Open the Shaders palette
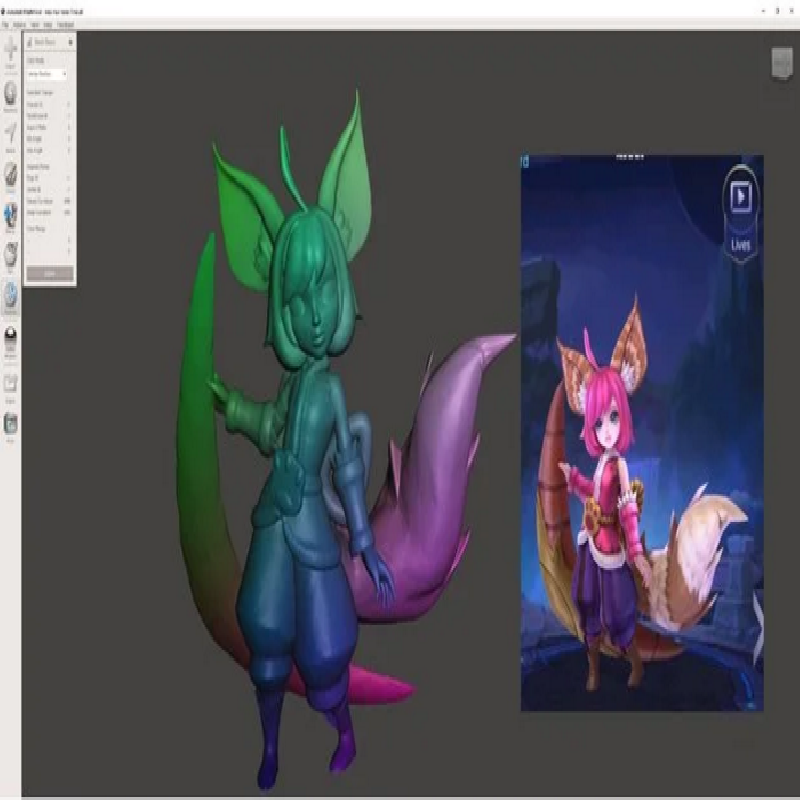The width and height of the screenshot is (800, 800). point(11,341)
